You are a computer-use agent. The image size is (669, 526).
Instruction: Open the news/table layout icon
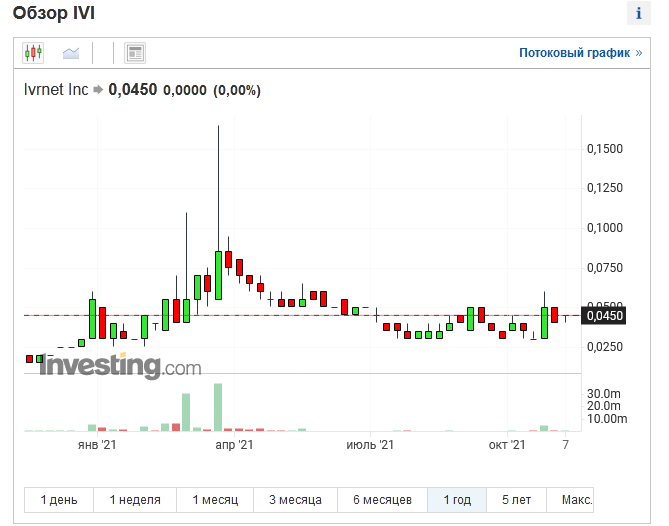135,53
